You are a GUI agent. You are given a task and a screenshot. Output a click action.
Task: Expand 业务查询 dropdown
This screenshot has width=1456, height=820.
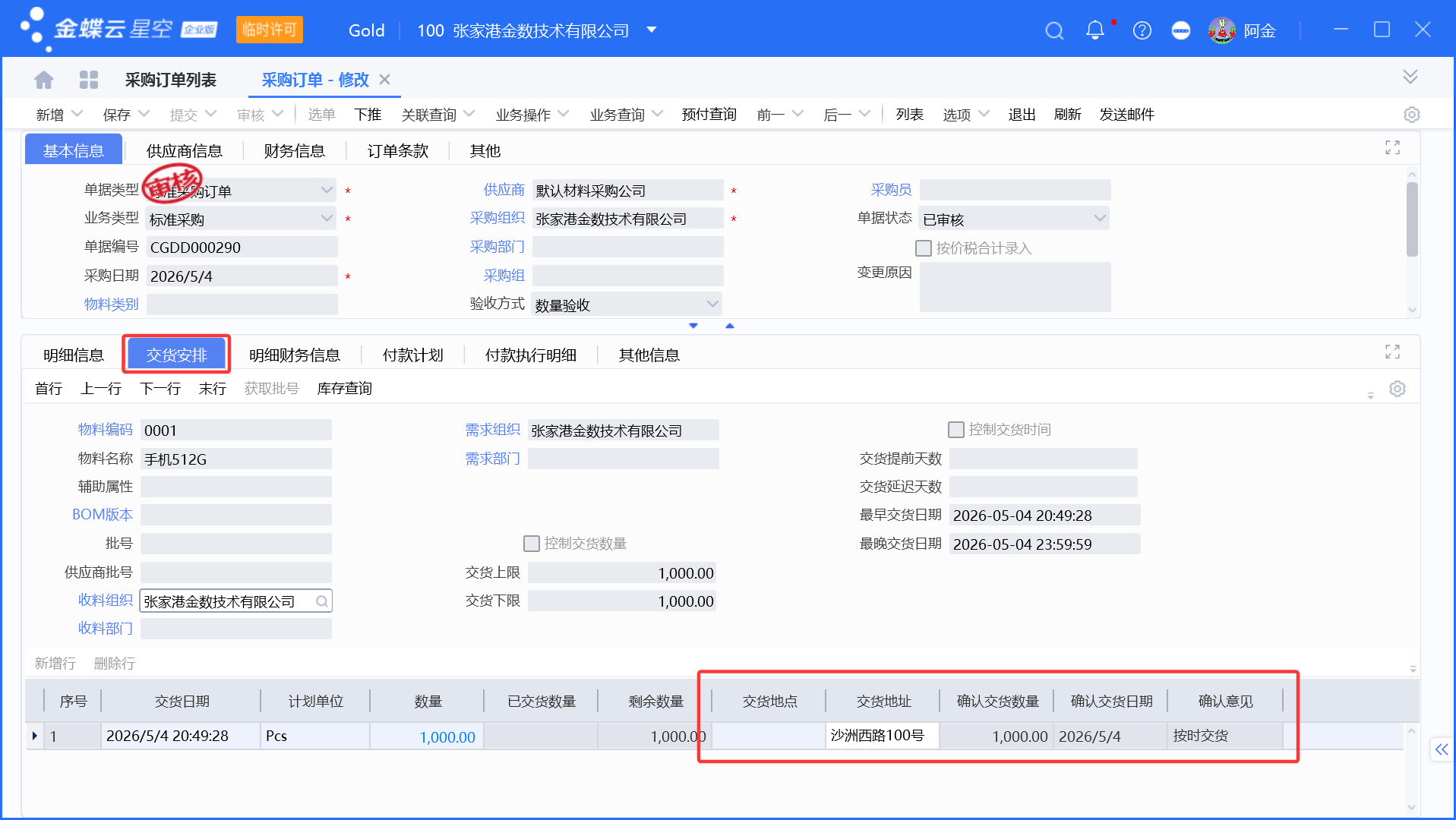[x=657, y=114]
